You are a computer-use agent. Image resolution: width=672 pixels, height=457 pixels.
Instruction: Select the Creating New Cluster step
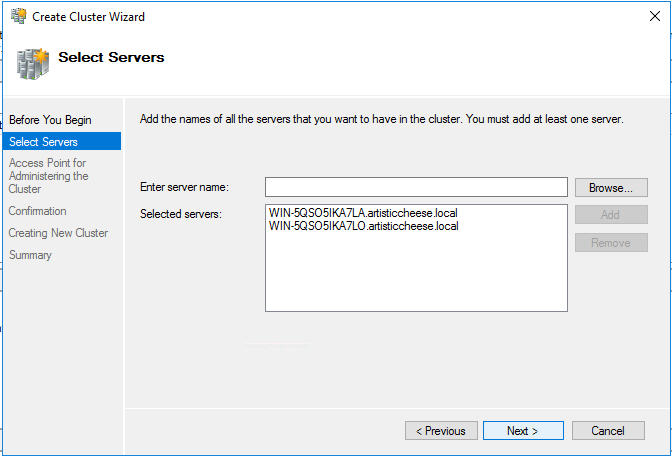point(58,233)
